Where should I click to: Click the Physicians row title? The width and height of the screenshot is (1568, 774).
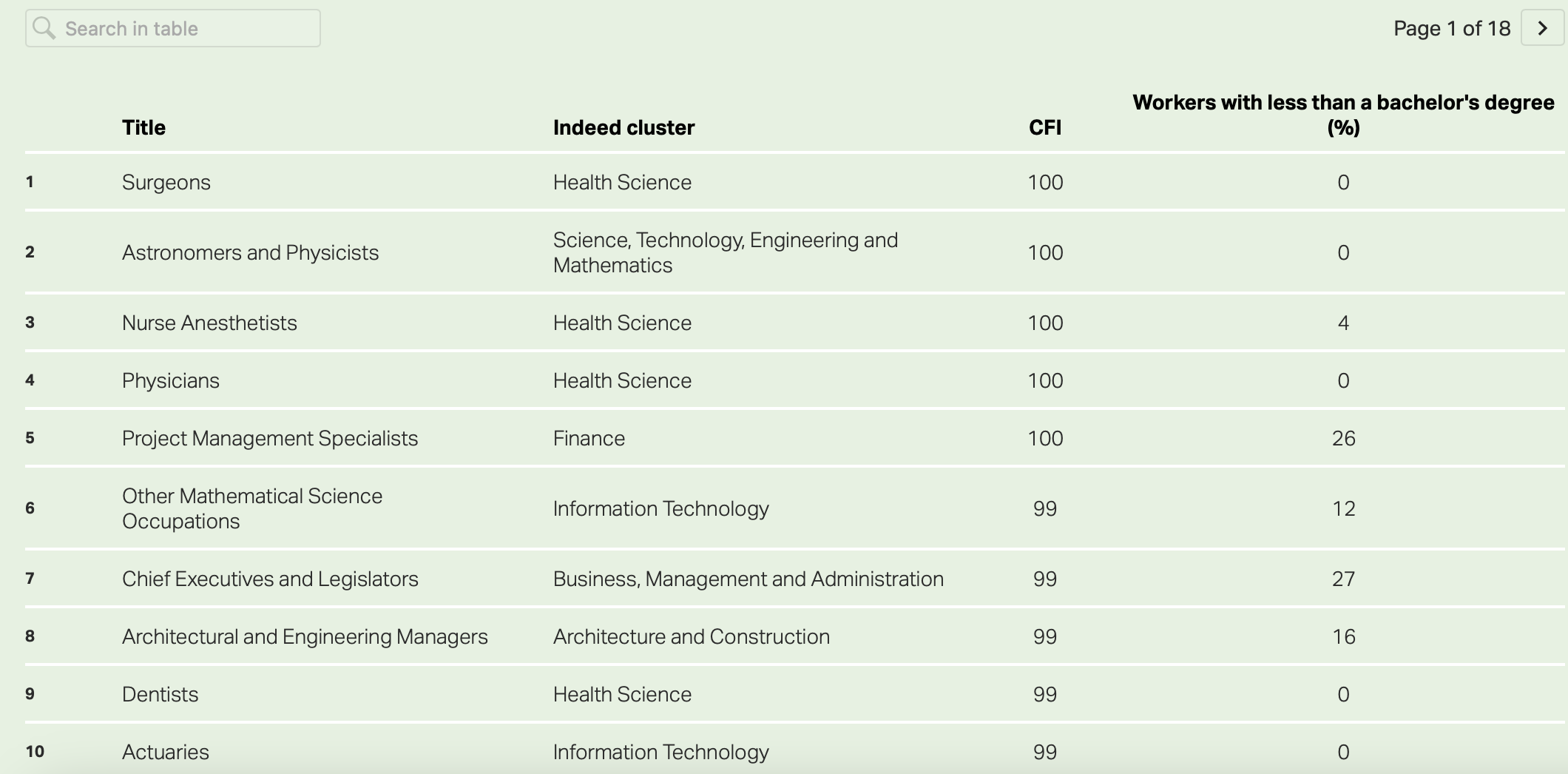click(x=171, y=380)
